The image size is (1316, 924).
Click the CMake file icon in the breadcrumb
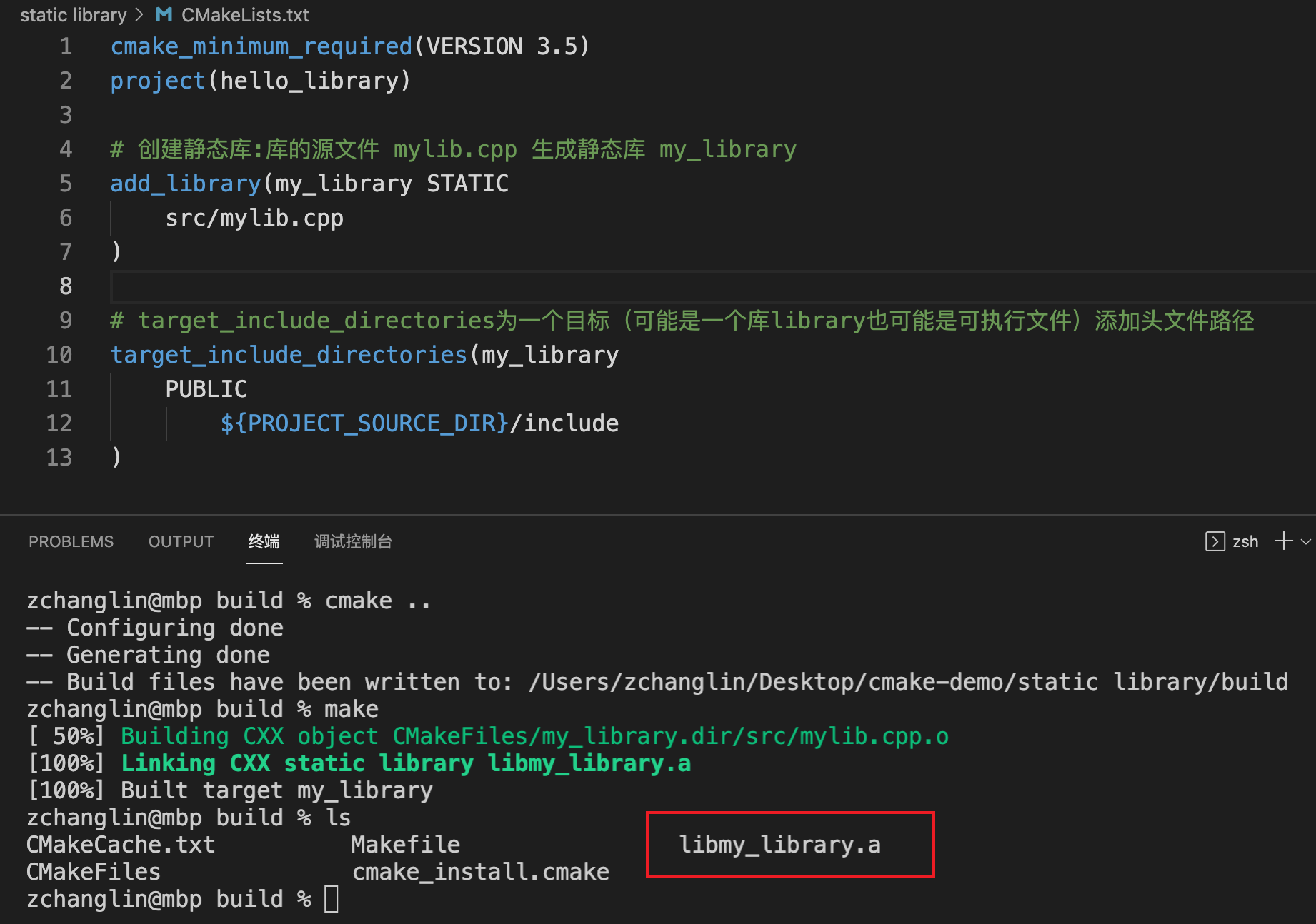[164, 15]
